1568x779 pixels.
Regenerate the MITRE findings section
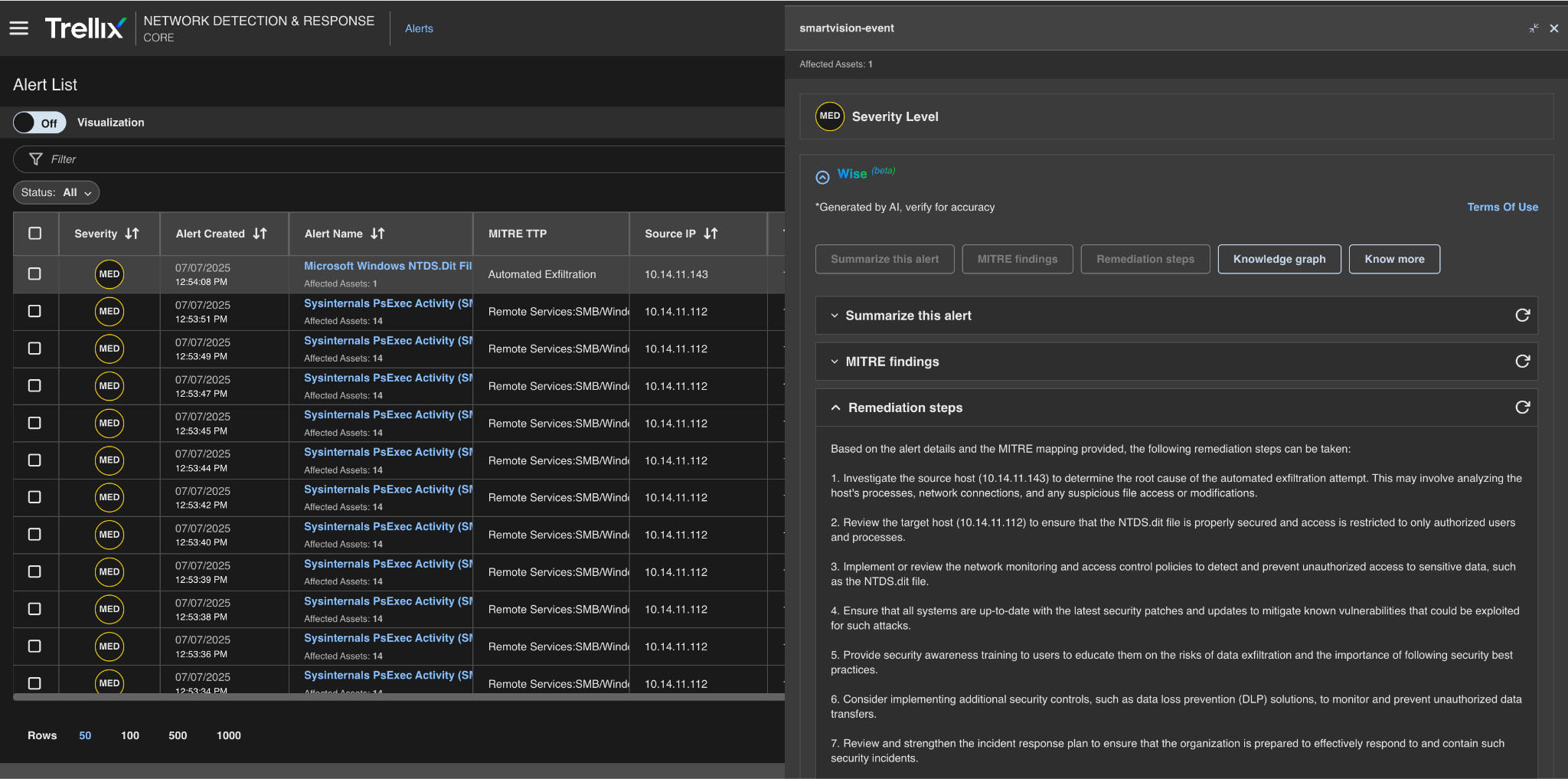click(1522, 362)
